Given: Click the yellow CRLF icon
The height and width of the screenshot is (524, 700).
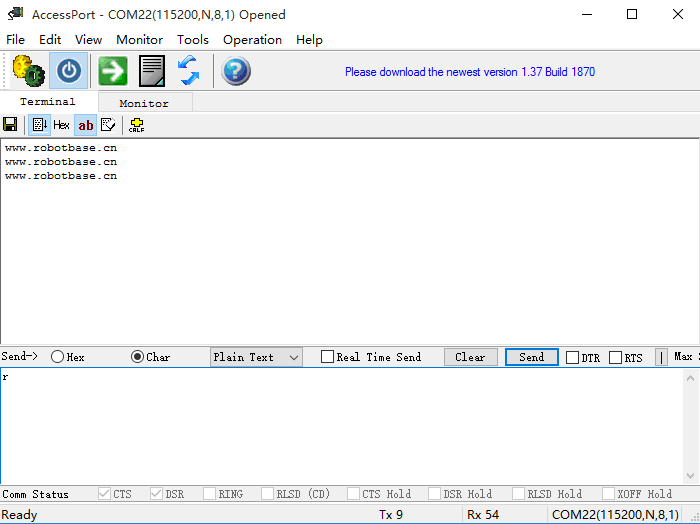Looking at the screenshot, I should click(x=136, y=125).
